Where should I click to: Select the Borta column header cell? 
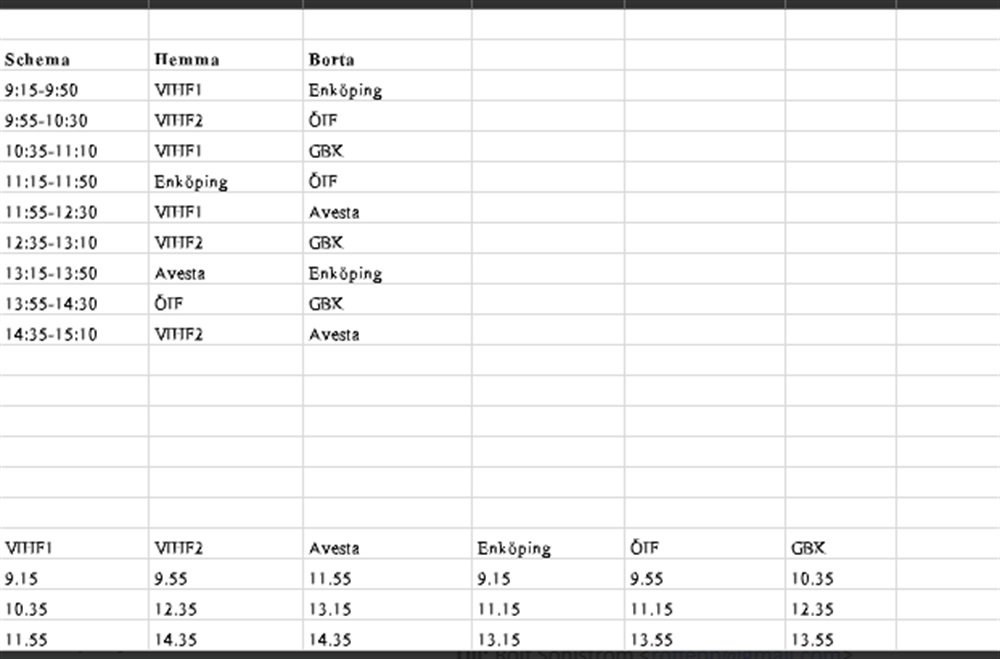point(331,60)
